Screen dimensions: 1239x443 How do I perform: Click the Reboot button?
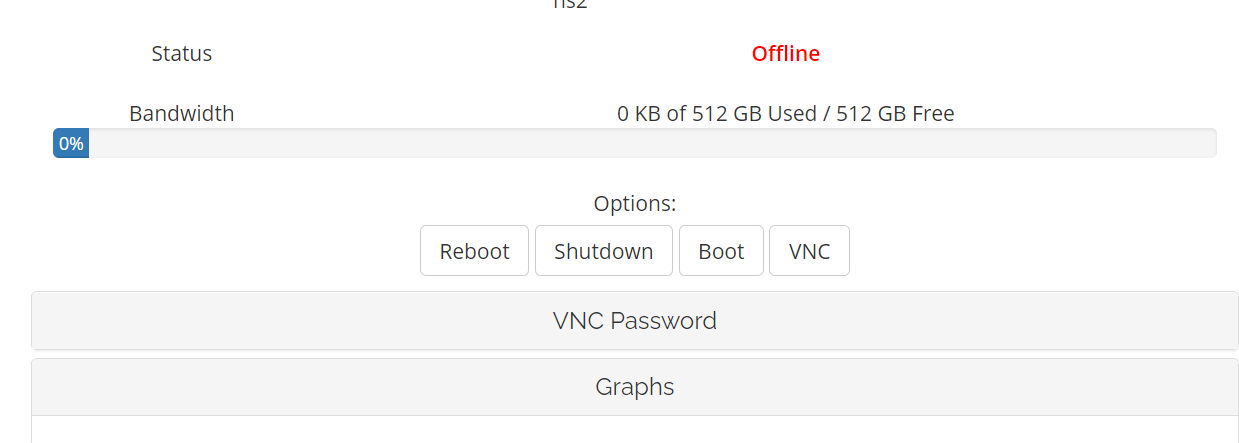click(x=474, y=251)
